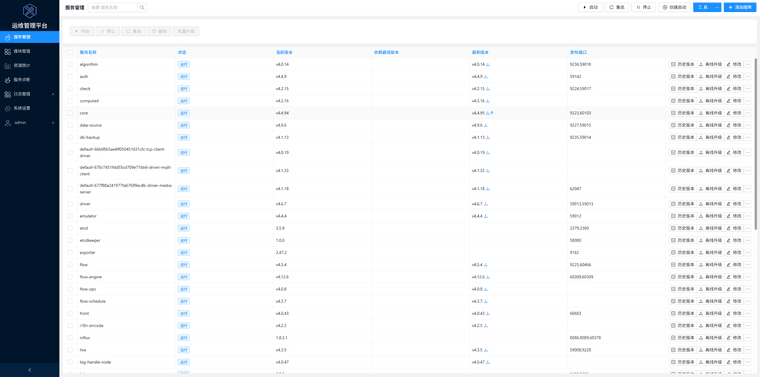The height and width of the screenshot is (377, 760).
Task: Open more actions menu for core row
Action: click(x=747, y=113)
